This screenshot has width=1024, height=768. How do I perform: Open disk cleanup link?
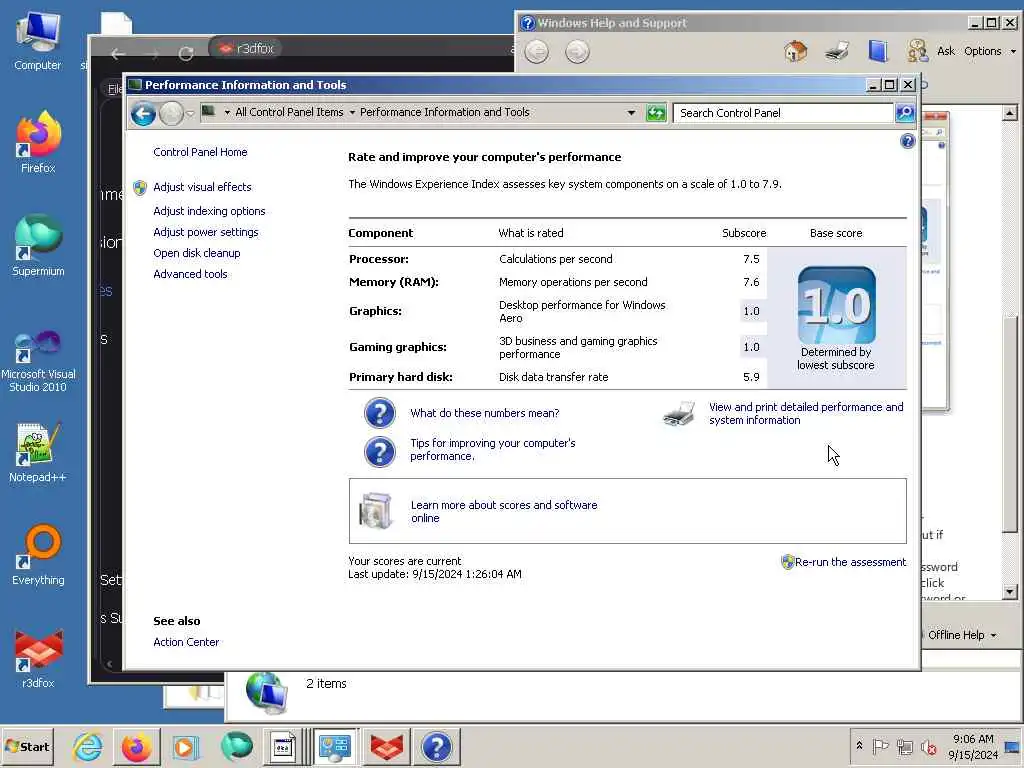197,253
